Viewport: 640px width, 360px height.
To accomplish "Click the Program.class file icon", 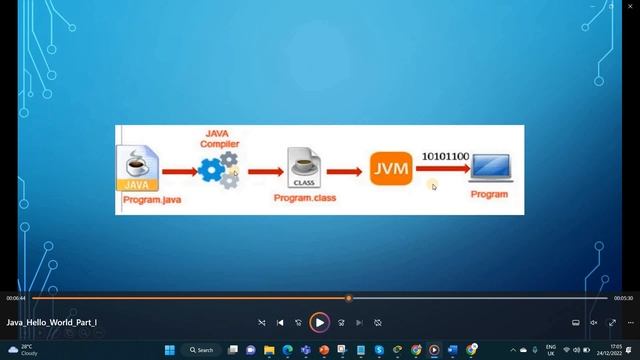I will tap(304, 167).
